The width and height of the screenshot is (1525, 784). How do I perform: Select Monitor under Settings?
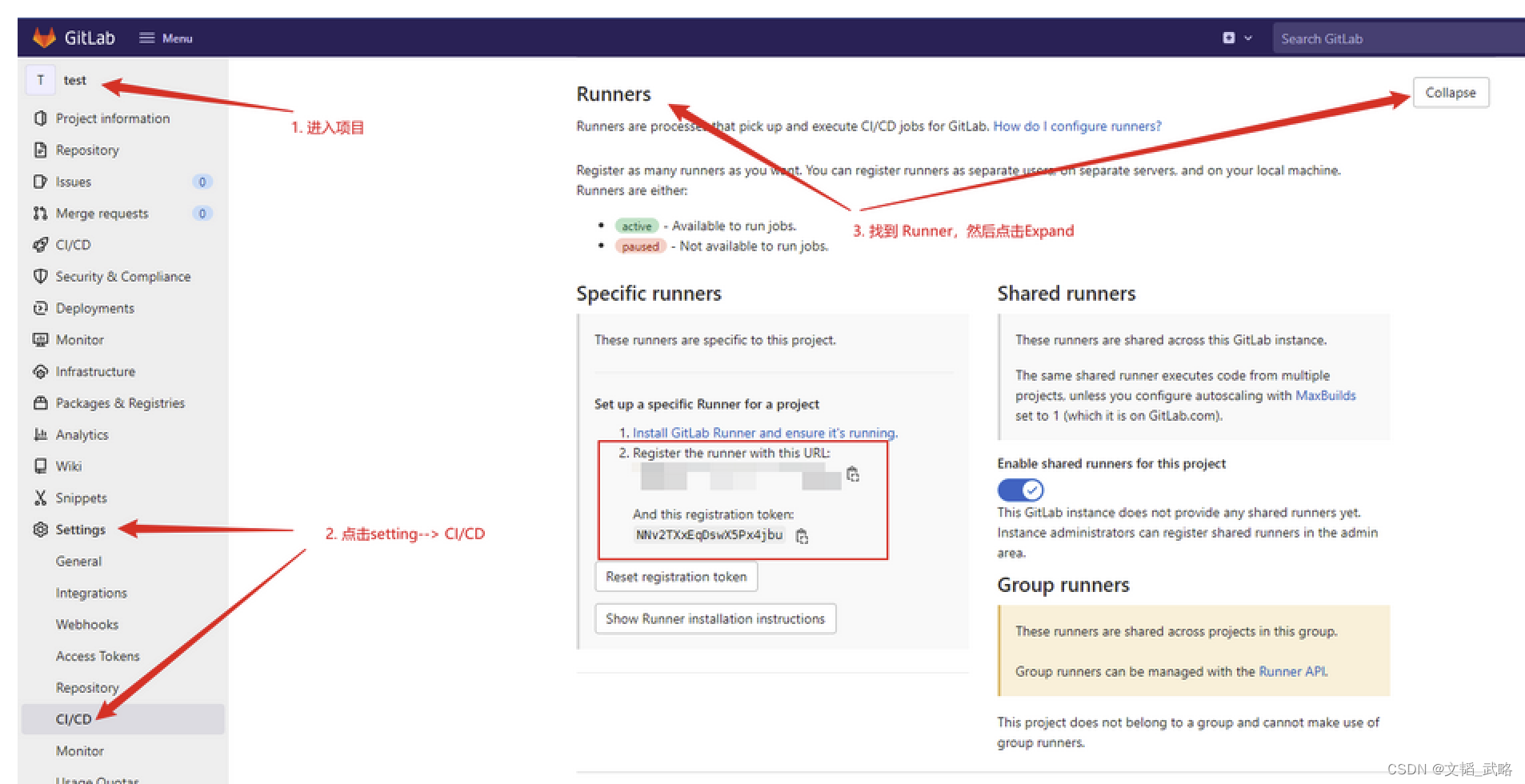coord(80,750)
